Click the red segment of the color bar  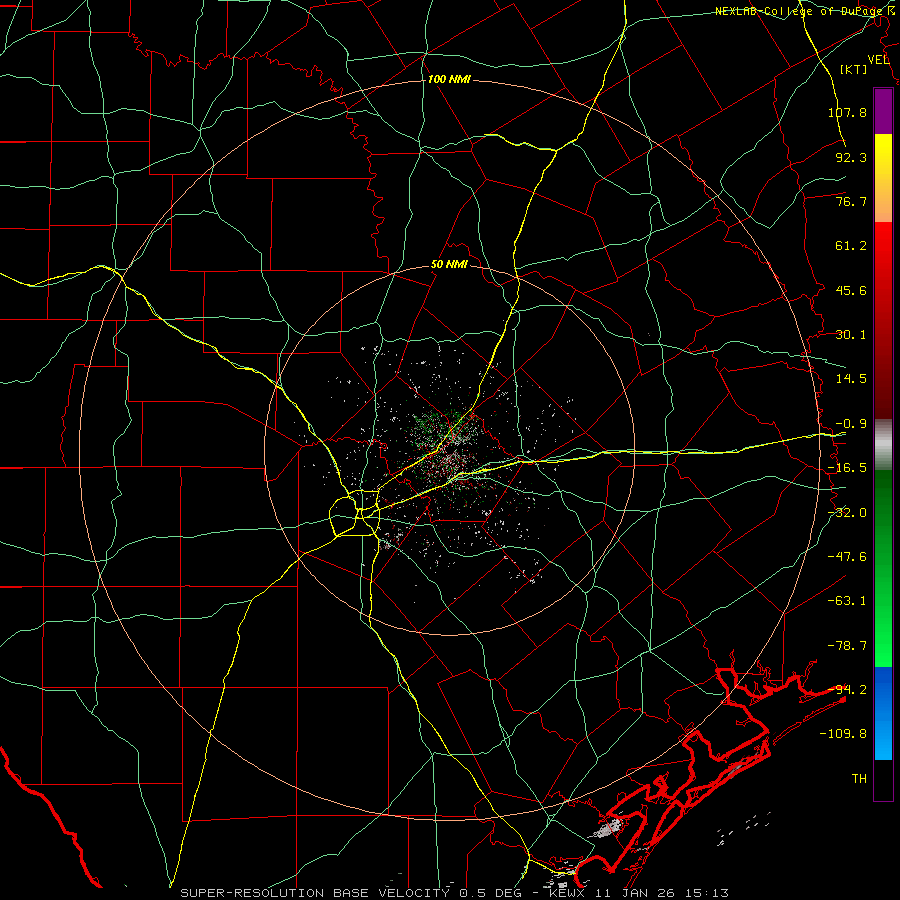[x=883, y=320]
